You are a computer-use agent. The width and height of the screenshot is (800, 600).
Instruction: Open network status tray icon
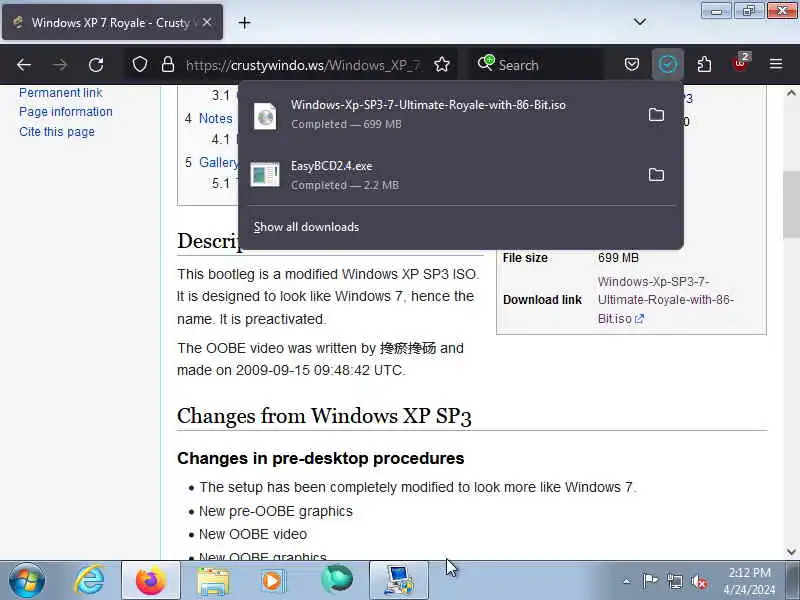(675, 581)
